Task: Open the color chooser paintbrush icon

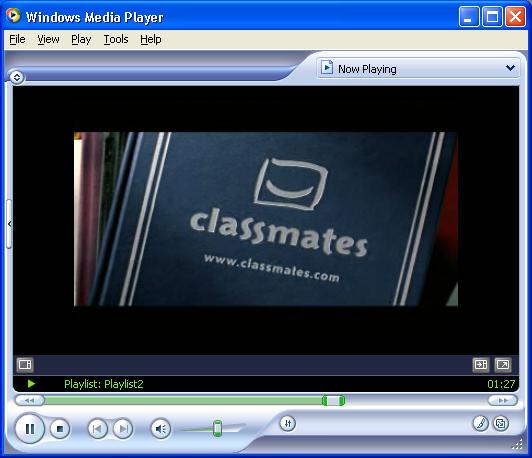Action: coord(481,423)
